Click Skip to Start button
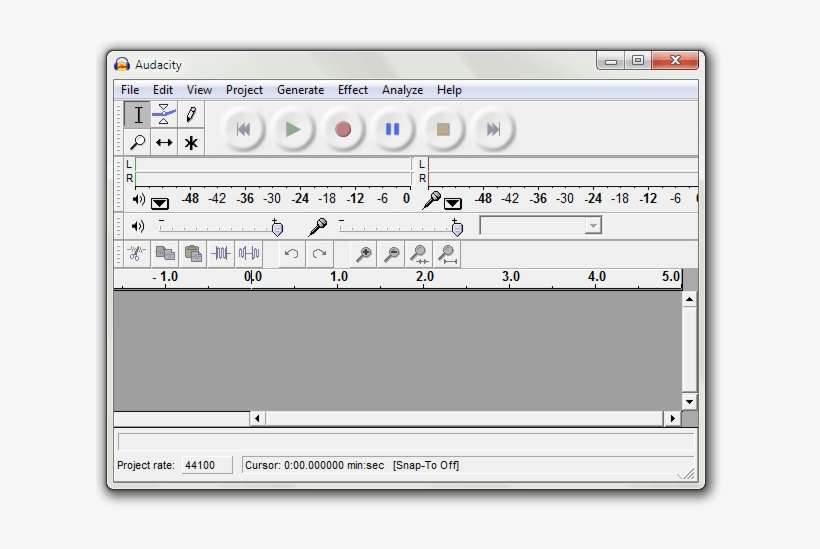Image resolution: width=820 pixels, height=549 pixels. [x=243, y=129]
